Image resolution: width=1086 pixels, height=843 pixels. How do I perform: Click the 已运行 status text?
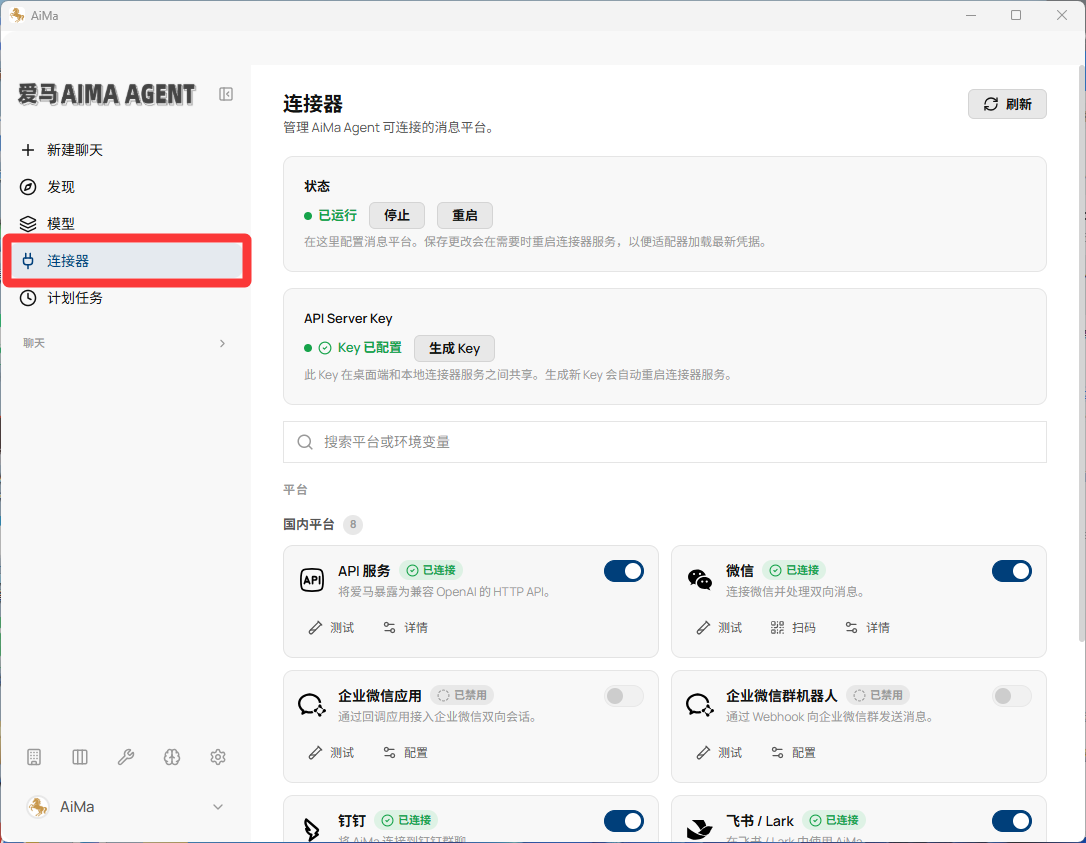point(337,215)
